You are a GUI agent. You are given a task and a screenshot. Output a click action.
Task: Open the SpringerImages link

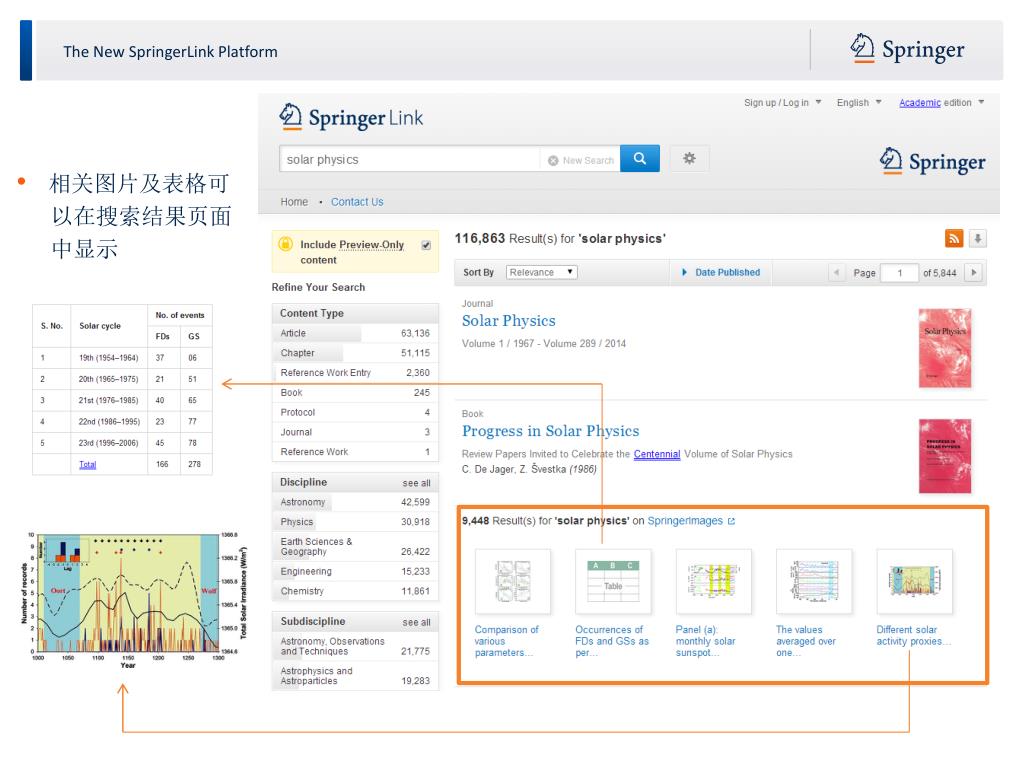[684, 521]
